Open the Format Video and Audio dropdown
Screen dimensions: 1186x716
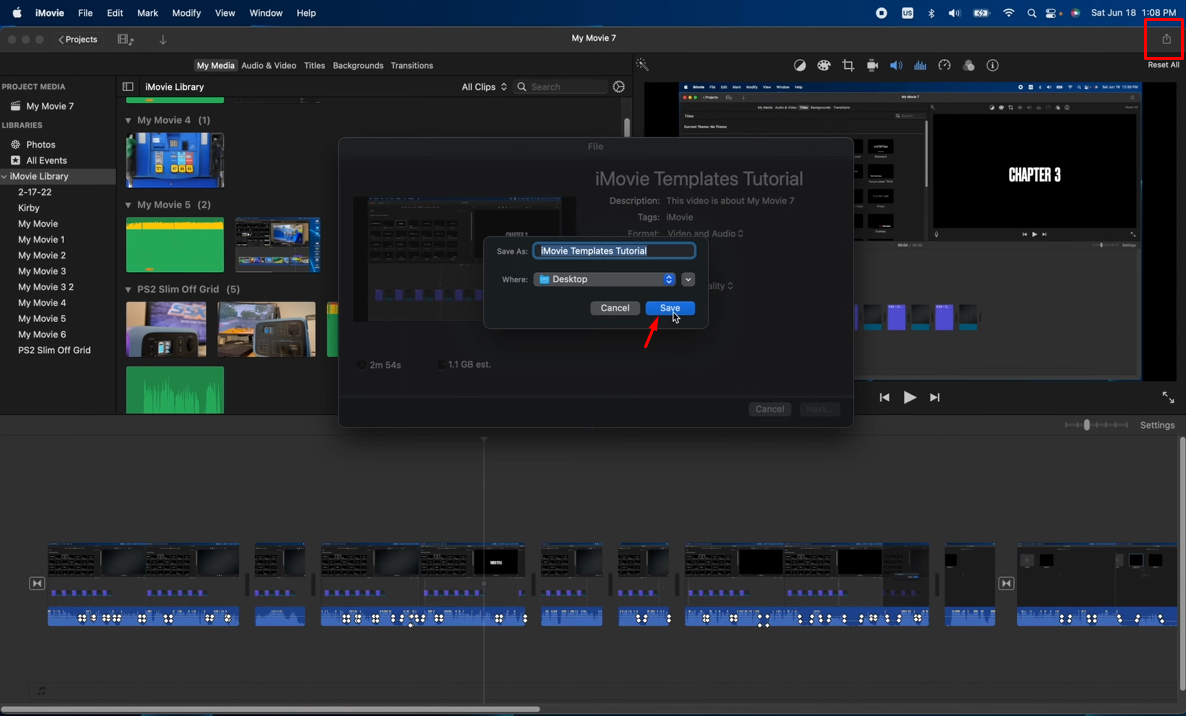[x=705, y=234]
